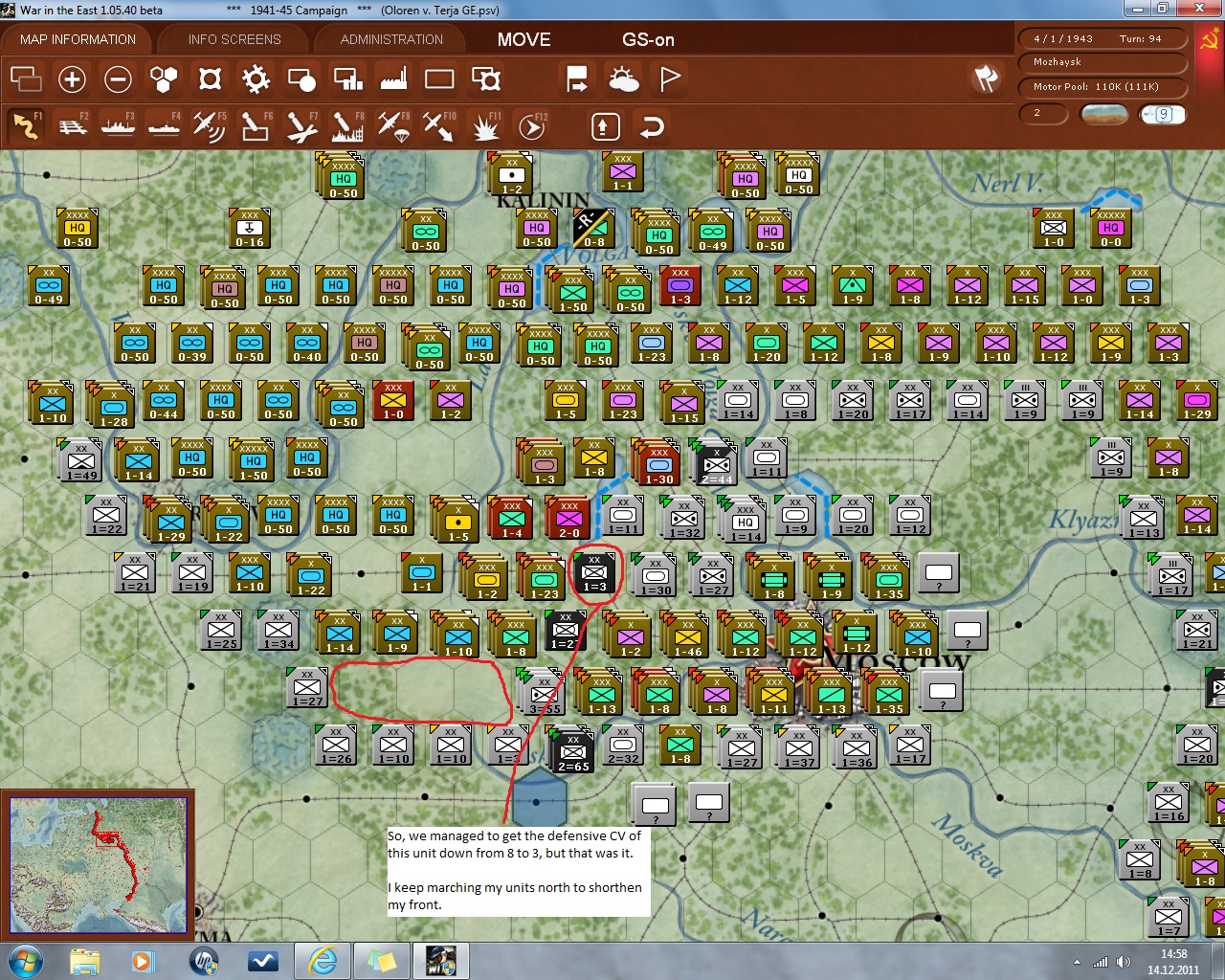Open the gear settings icon
Image resolution: width=1225 pixels, height=980 pixels.
coord(256,78)
